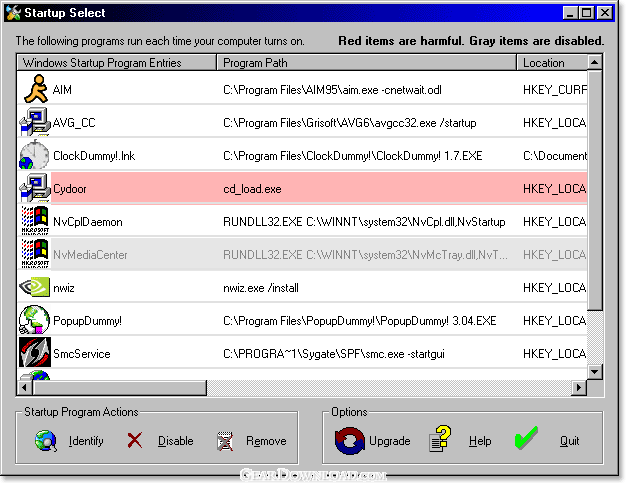Click the Remove button label

[266, 441]
